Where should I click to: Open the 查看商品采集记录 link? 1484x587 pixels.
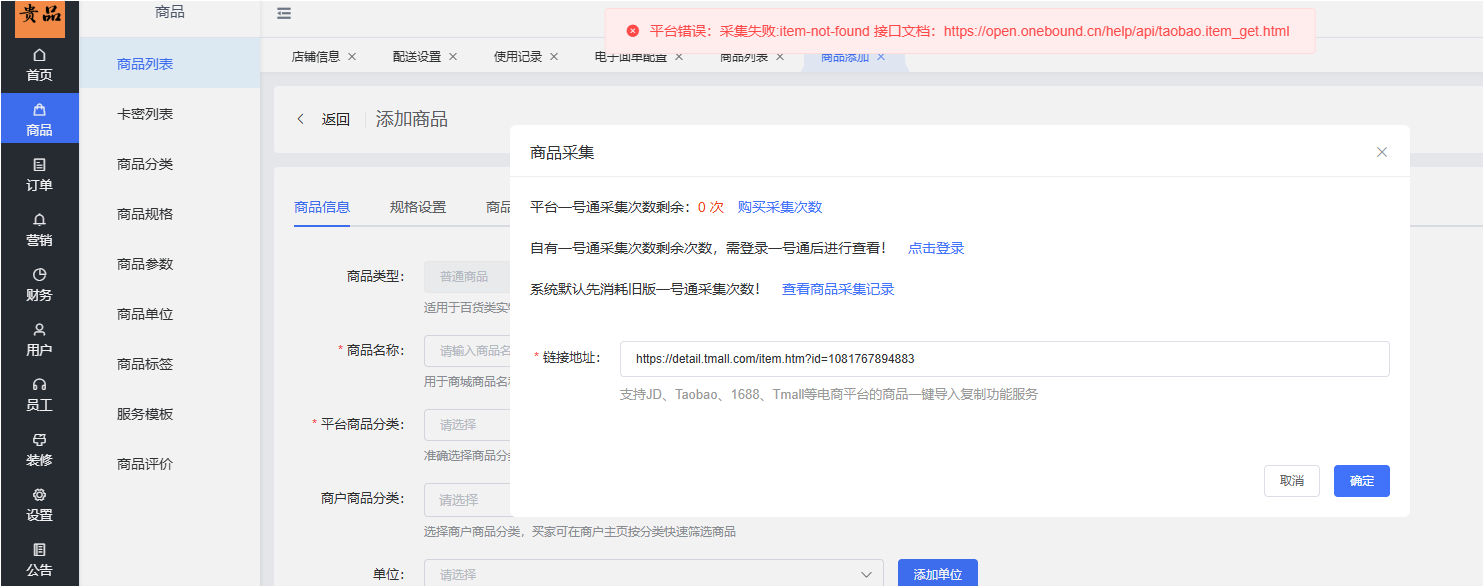838,289
